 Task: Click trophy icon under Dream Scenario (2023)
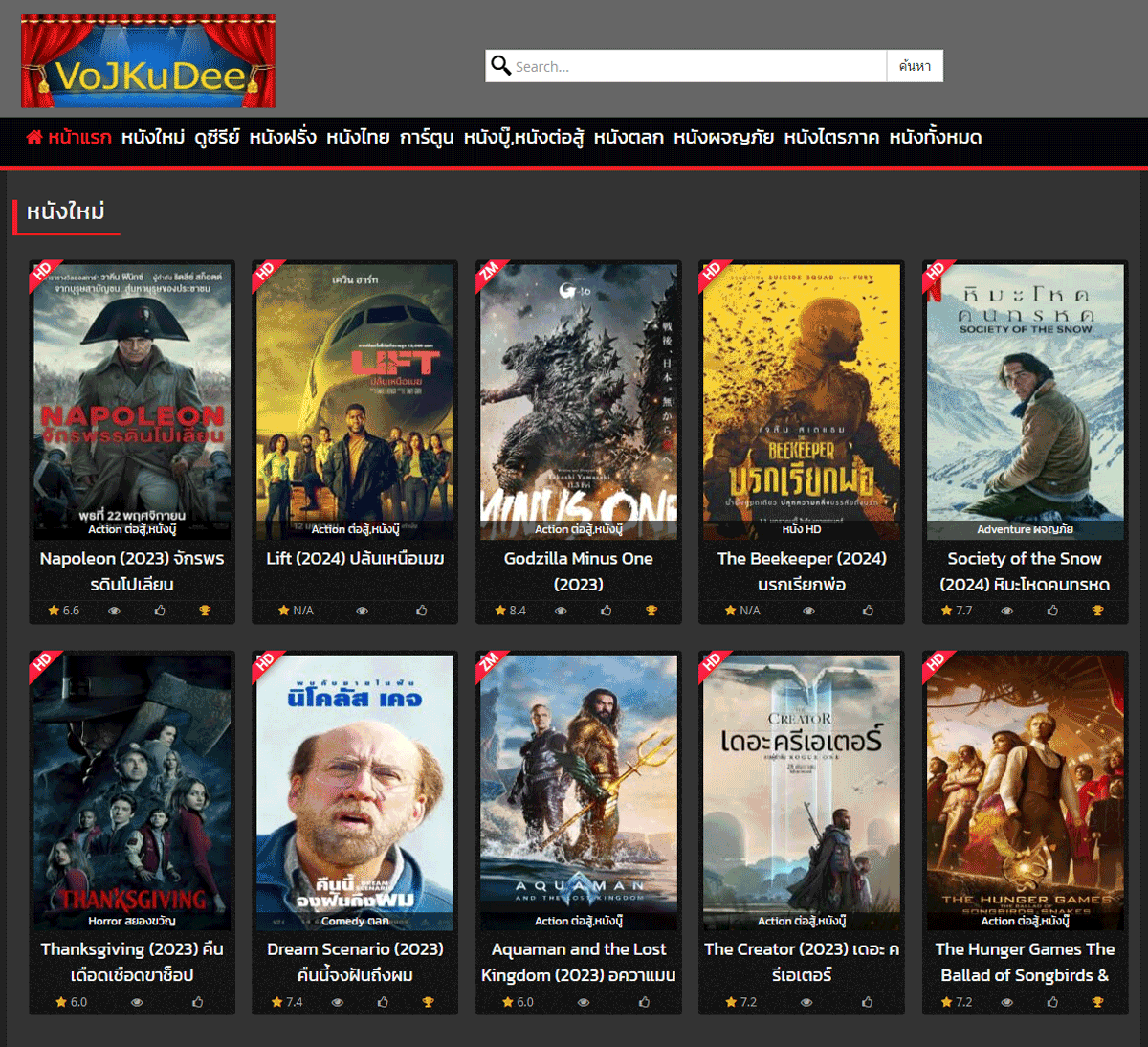point(428,1002)
